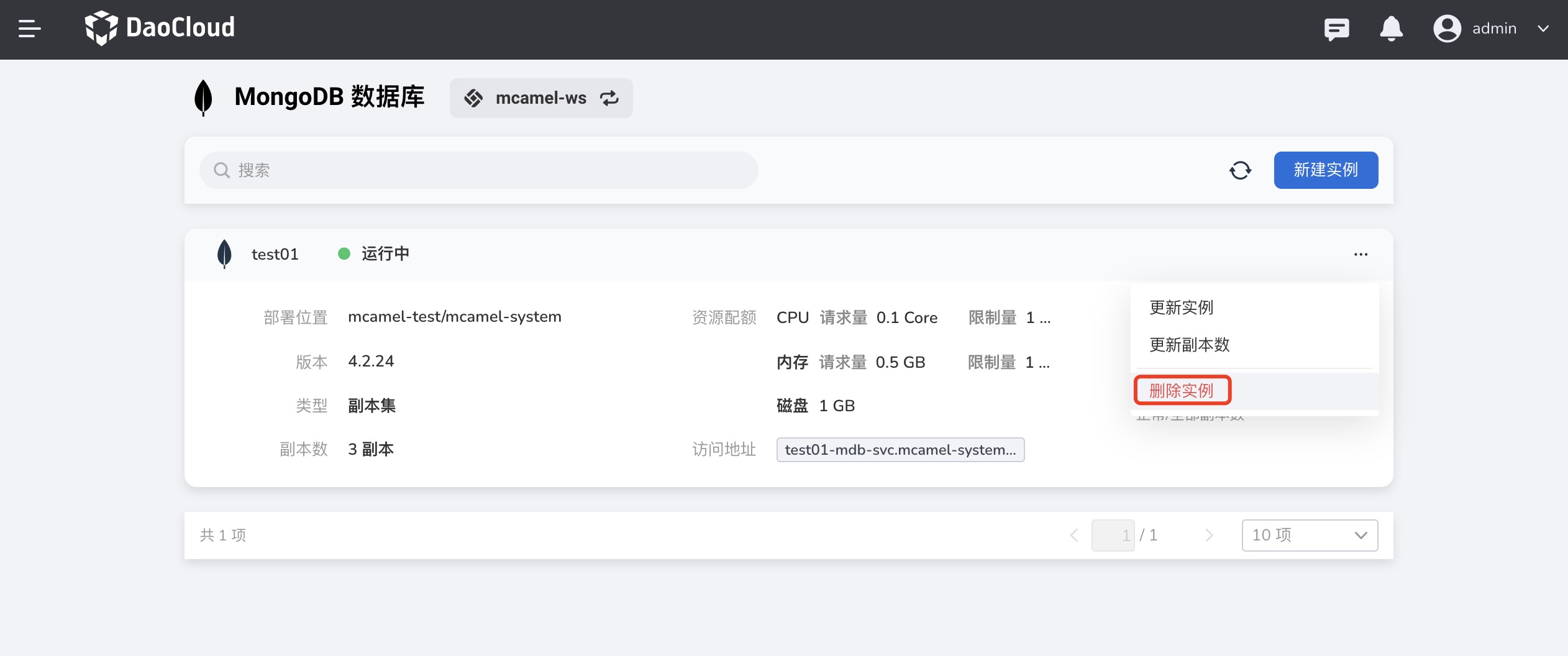Click the CPU 限制量 value
Screen dimensions: 1568x656
pyautogui.click(x=1038, y=317)
